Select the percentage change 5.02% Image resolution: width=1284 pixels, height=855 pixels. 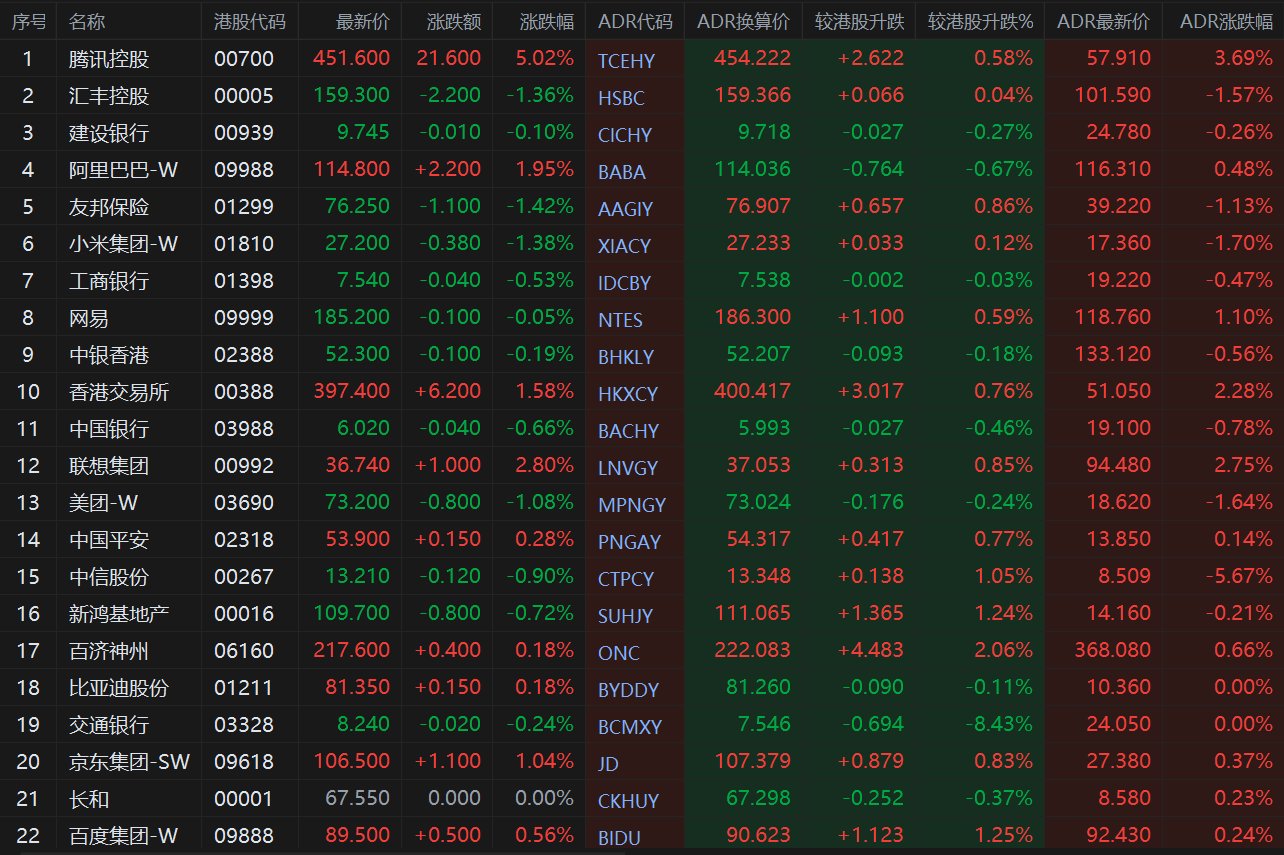coord(545,59)
